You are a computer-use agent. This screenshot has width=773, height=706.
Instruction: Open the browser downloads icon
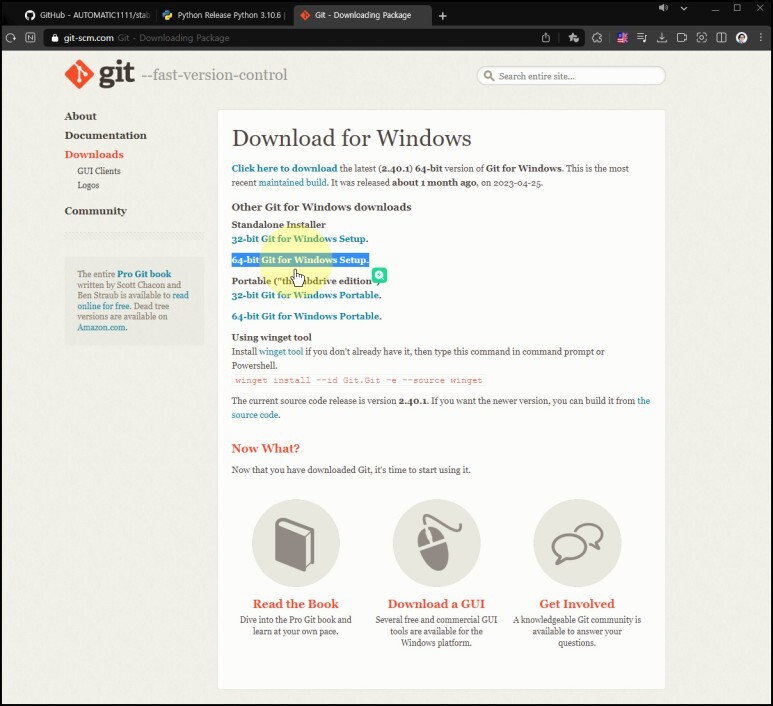662,38
